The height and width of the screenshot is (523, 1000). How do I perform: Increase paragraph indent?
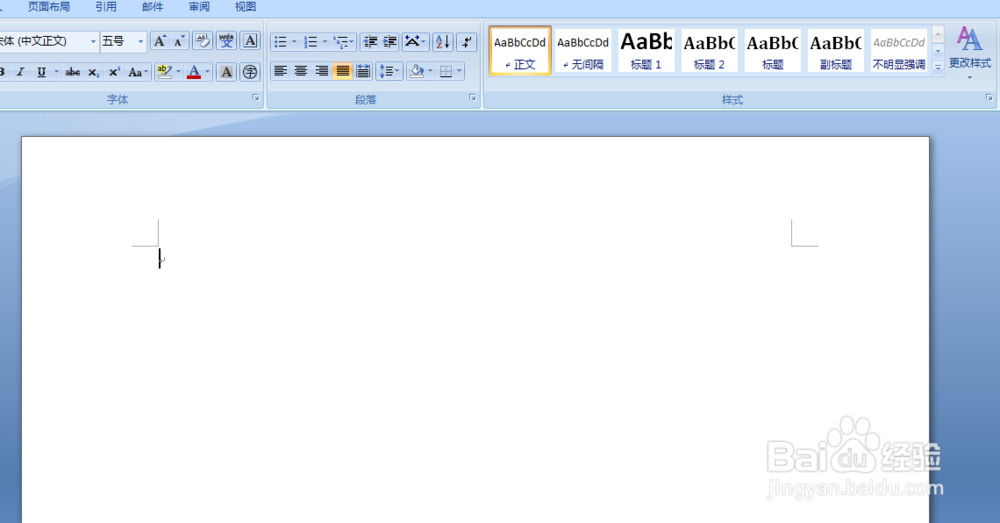(390, 42)
